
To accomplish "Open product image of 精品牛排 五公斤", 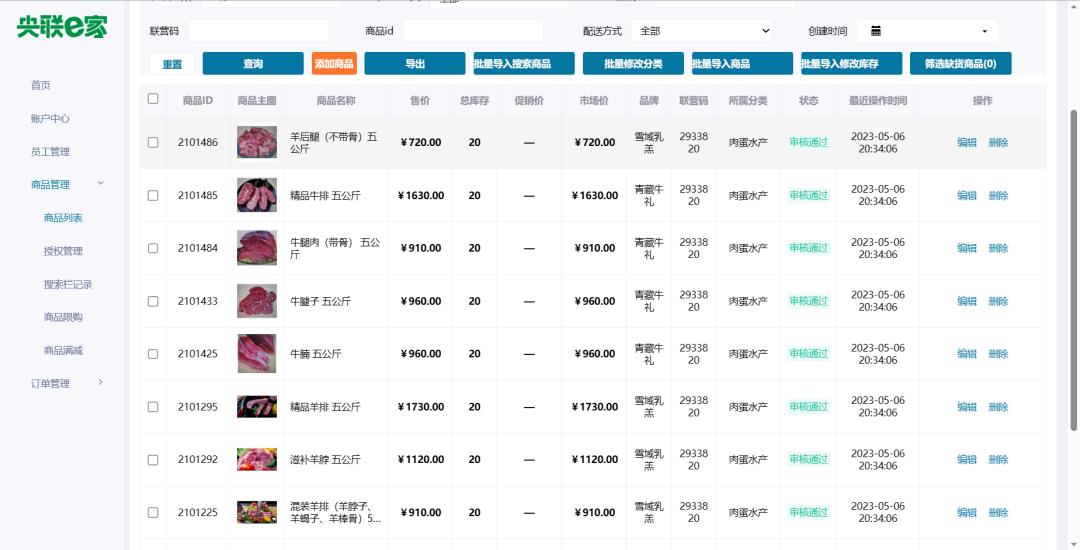I will pos(257,195).
